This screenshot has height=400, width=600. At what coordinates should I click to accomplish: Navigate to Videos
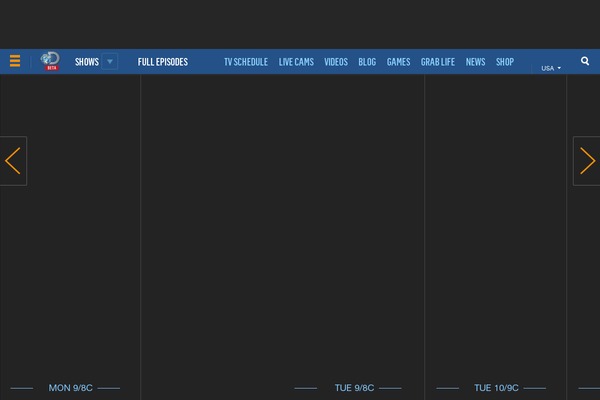tap(336, 62)
